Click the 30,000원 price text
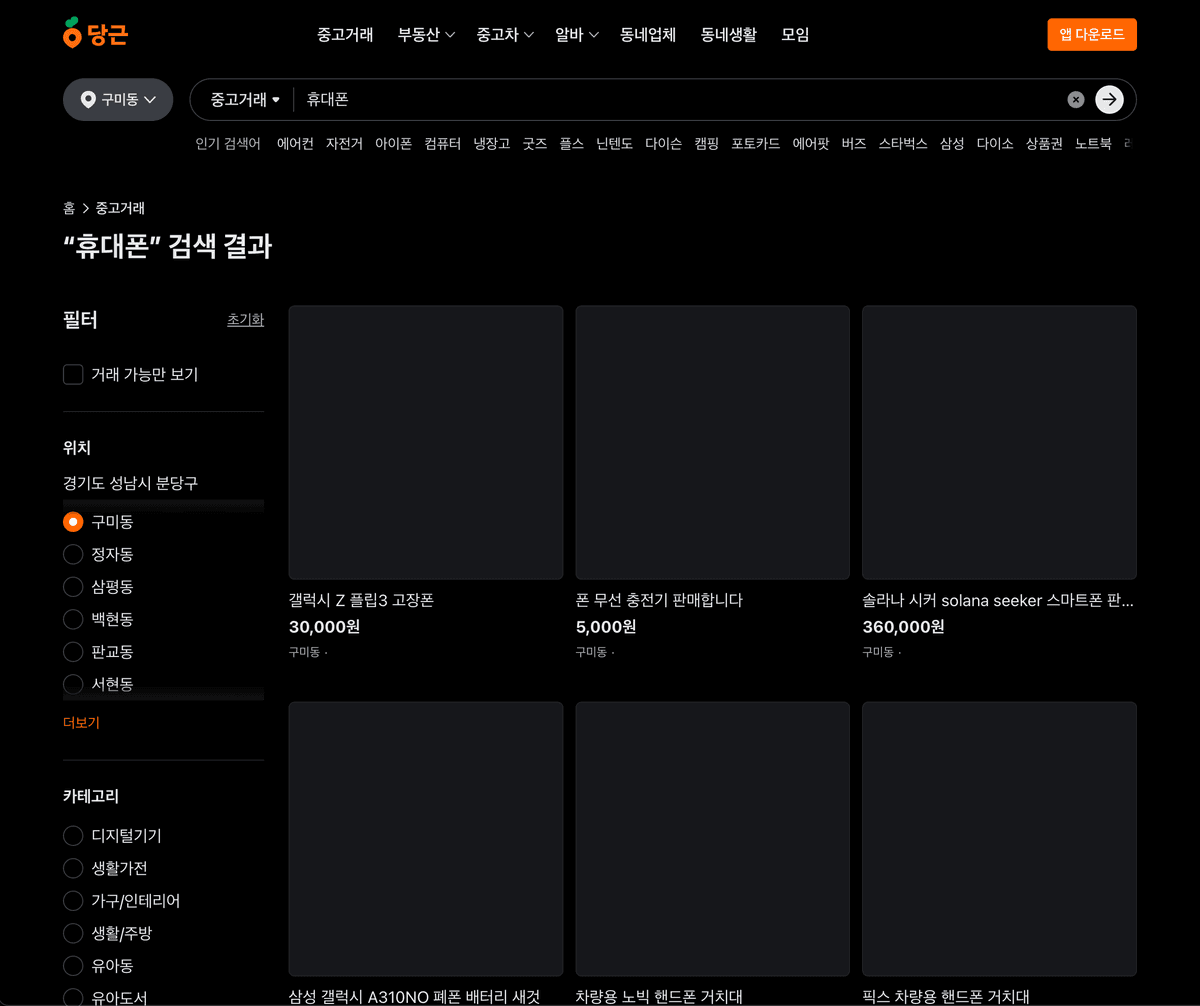The height and width of the screenshot is (1006, 1200). (324, 627)
